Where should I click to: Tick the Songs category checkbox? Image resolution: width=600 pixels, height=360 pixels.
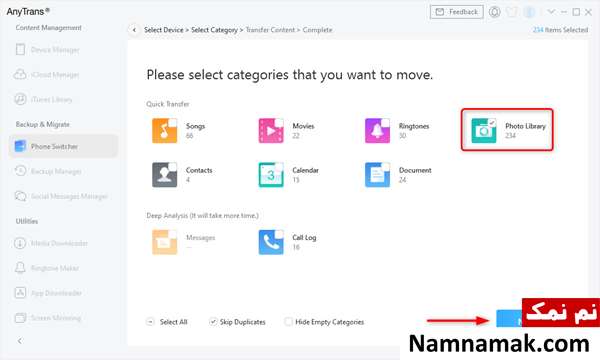(x=173, y=122)
